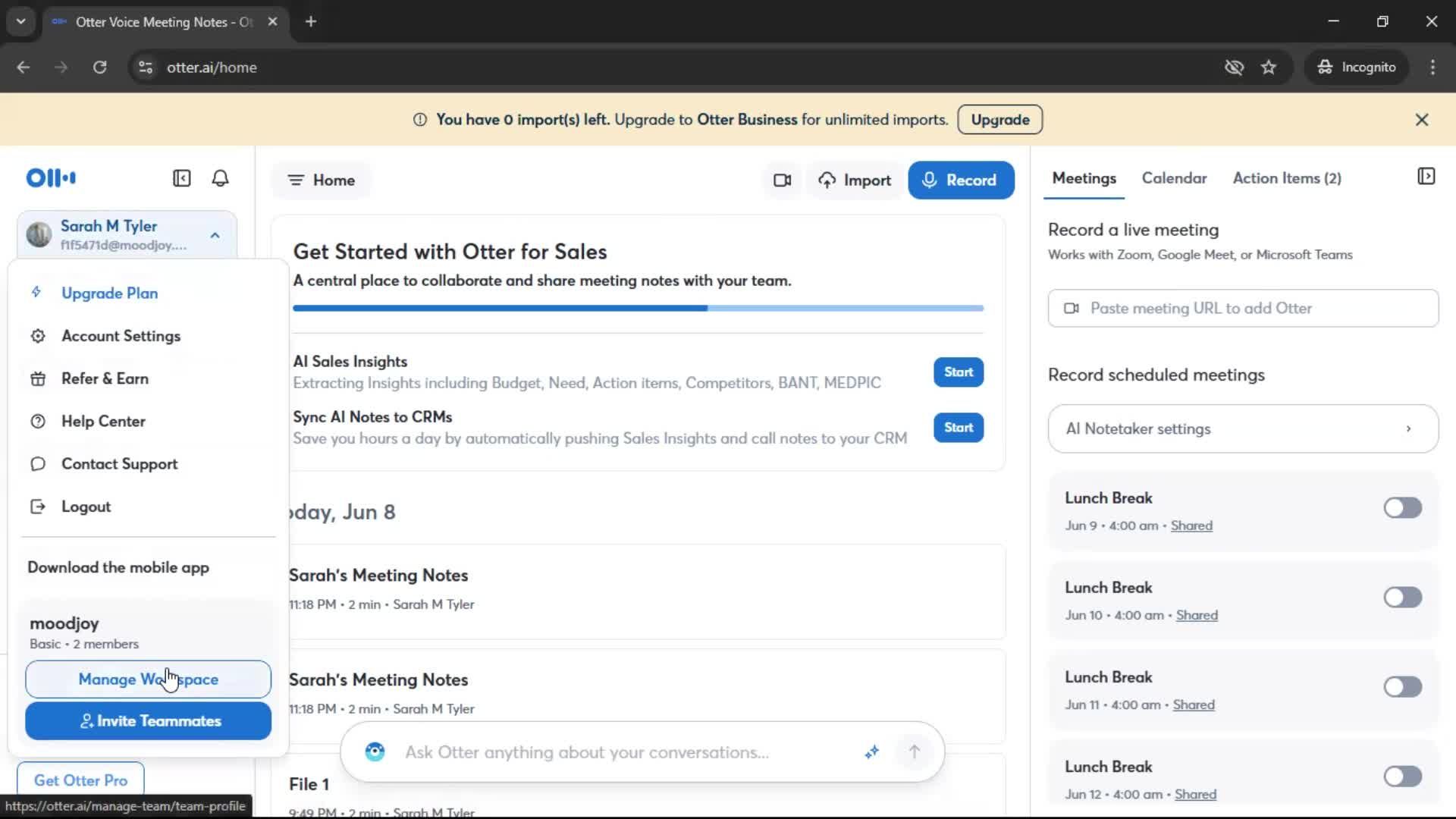The image size is (1456, 819).
Task: Open Account Settings
Action: [x=121, y=336]
